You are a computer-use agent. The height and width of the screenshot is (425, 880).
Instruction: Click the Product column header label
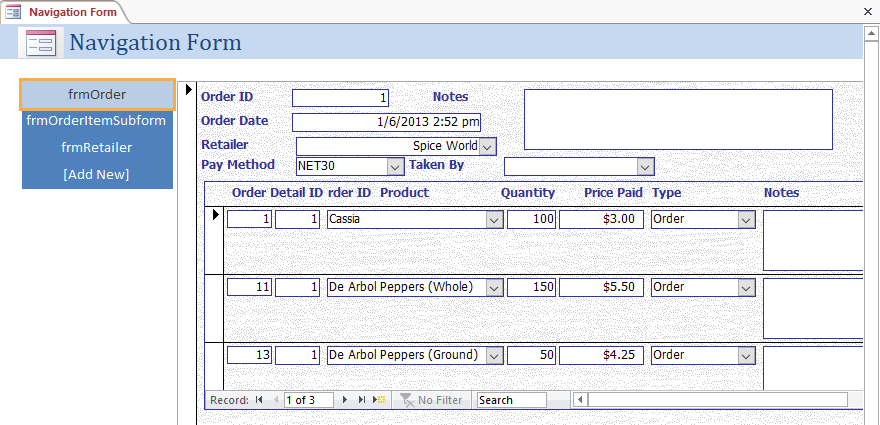405,193
